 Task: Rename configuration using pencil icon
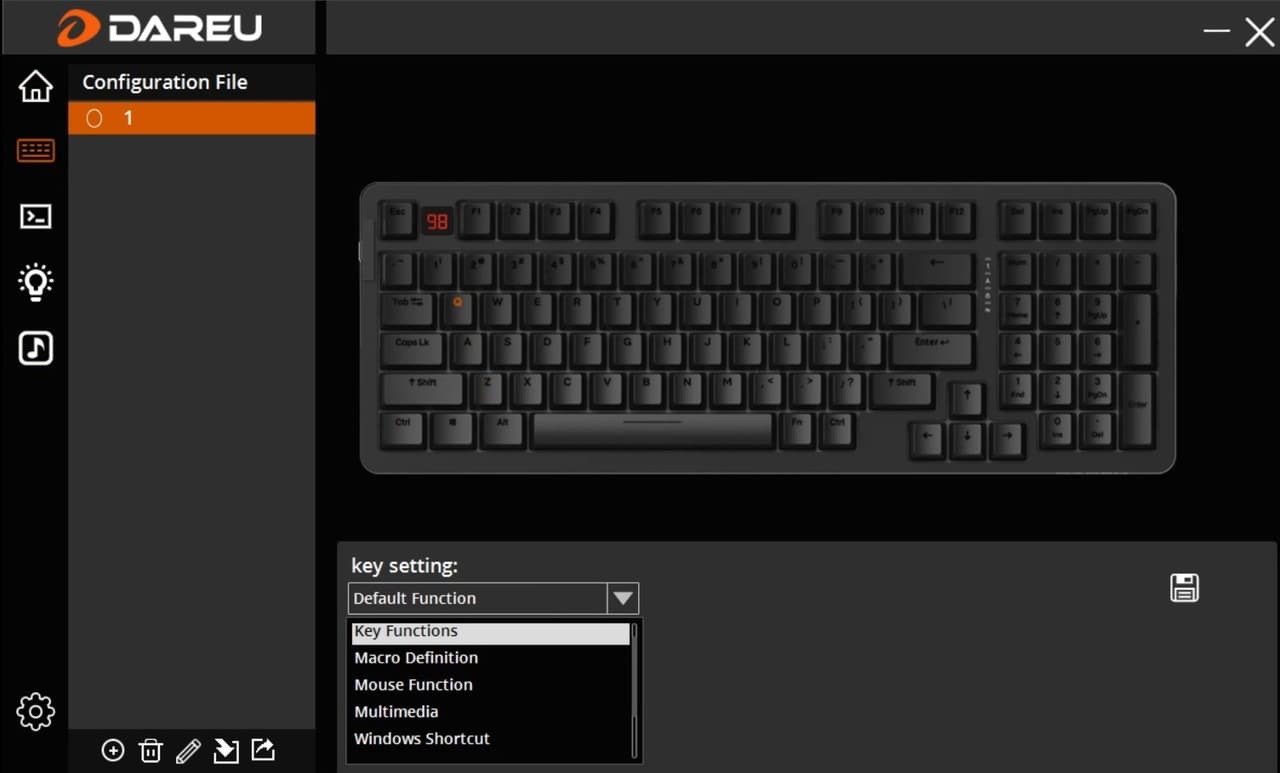188,750
